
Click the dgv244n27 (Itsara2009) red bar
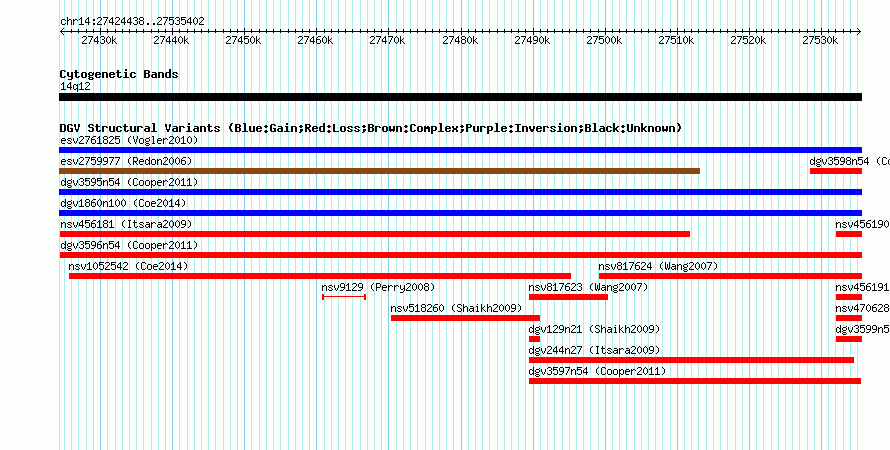coord(691,360)
